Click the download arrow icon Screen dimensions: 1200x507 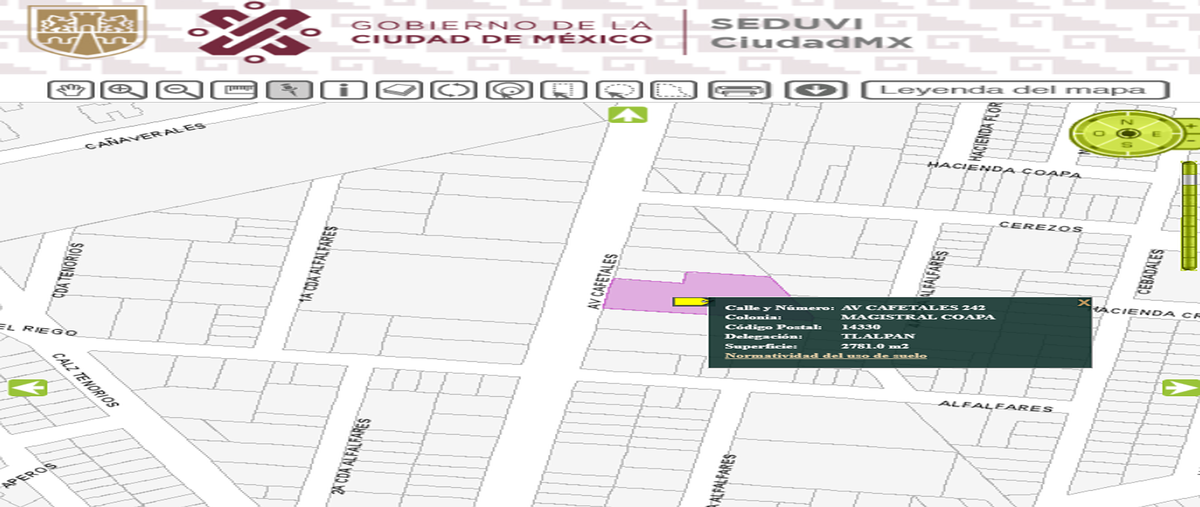coord(809,89)
